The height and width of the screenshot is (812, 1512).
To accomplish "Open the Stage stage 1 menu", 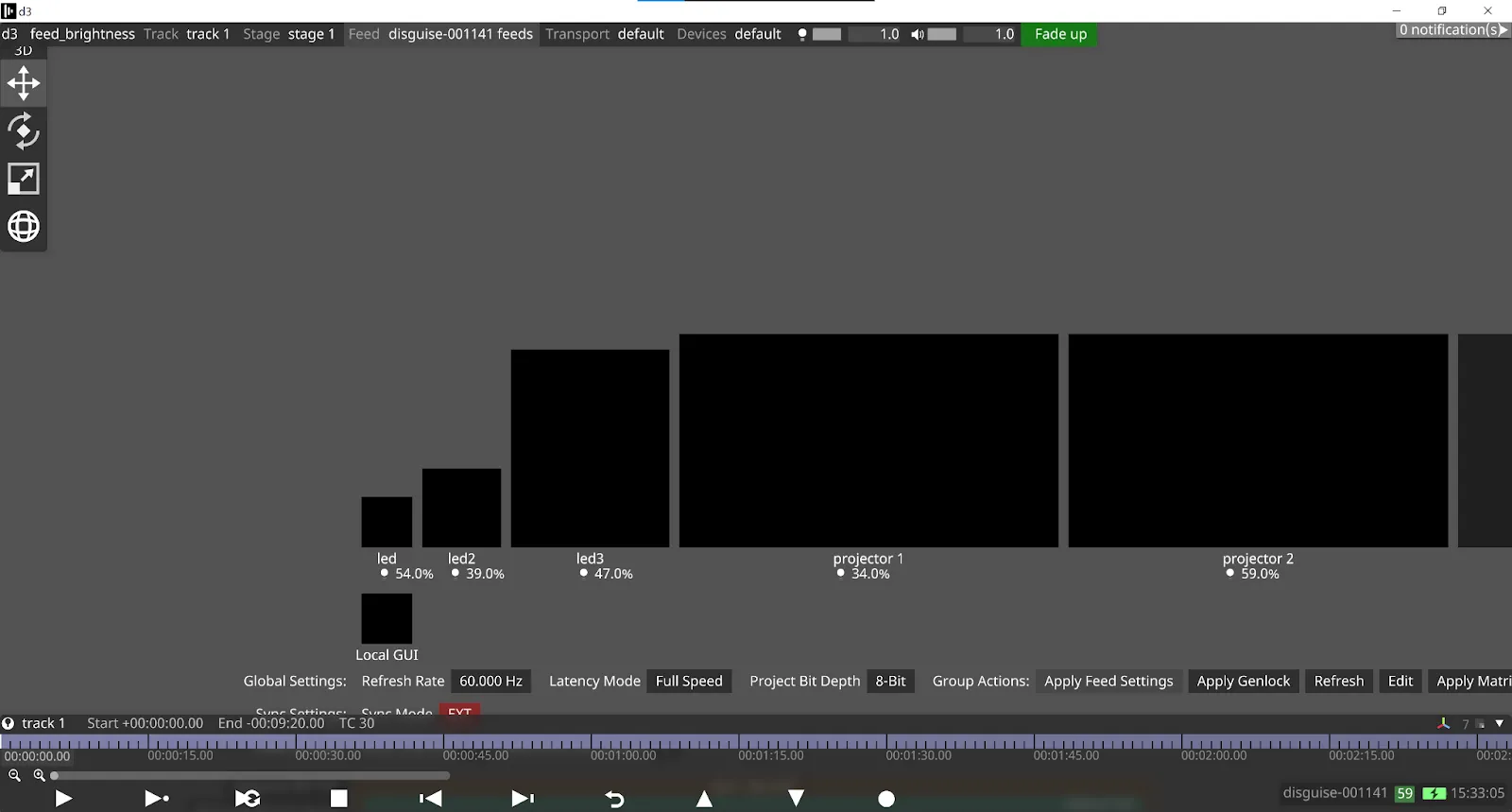I will tap(289, 34).
